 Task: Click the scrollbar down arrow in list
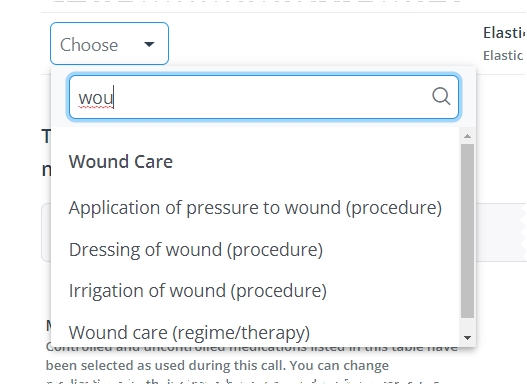tap(467, 337)
